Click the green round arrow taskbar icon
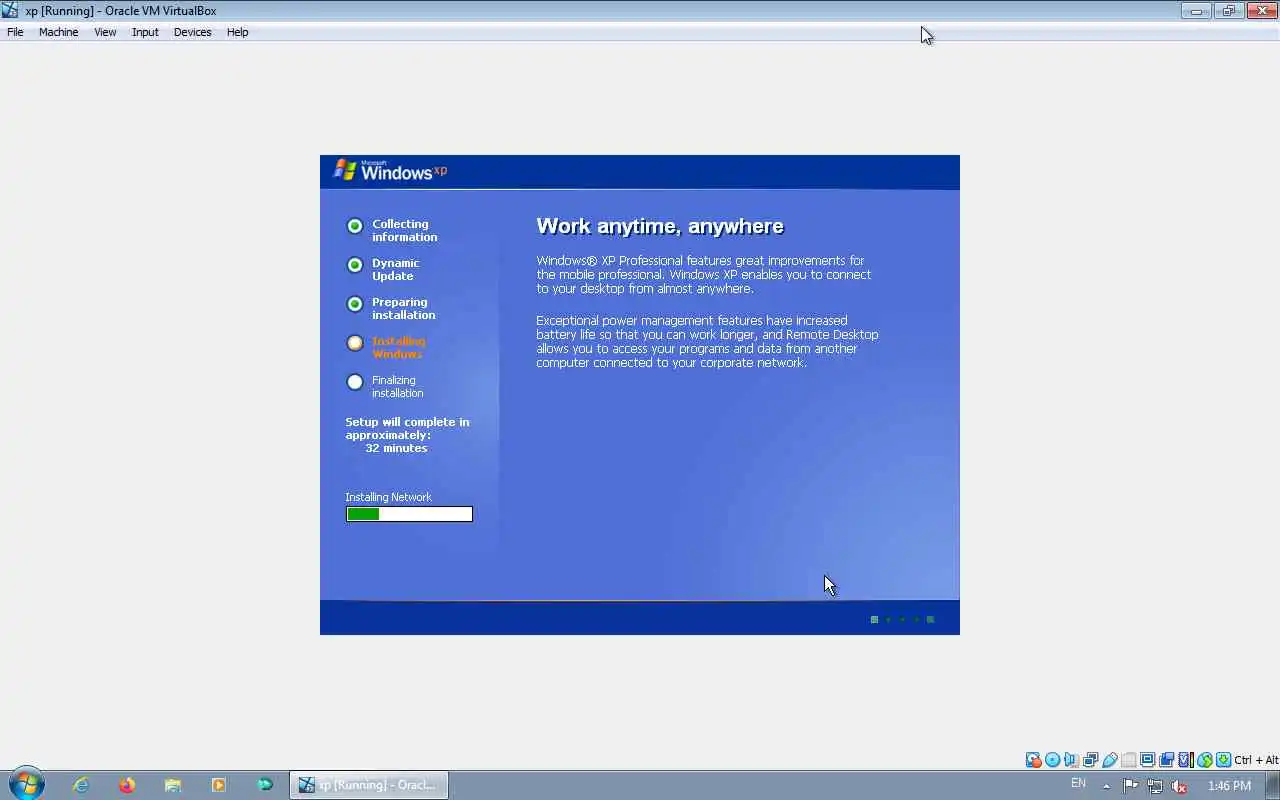The width and height of the screenshot is (1280, 800). [265, 785]
